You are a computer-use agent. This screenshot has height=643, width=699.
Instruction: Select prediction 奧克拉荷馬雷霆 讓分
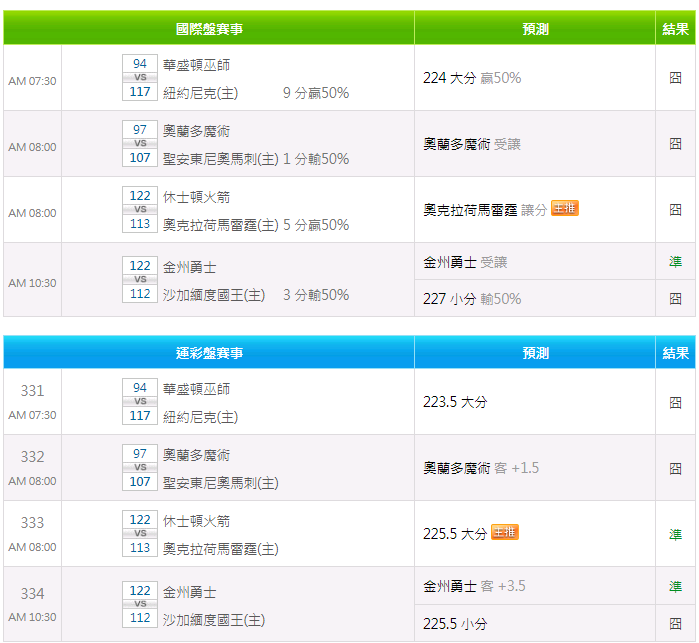(x=485, y=210)
